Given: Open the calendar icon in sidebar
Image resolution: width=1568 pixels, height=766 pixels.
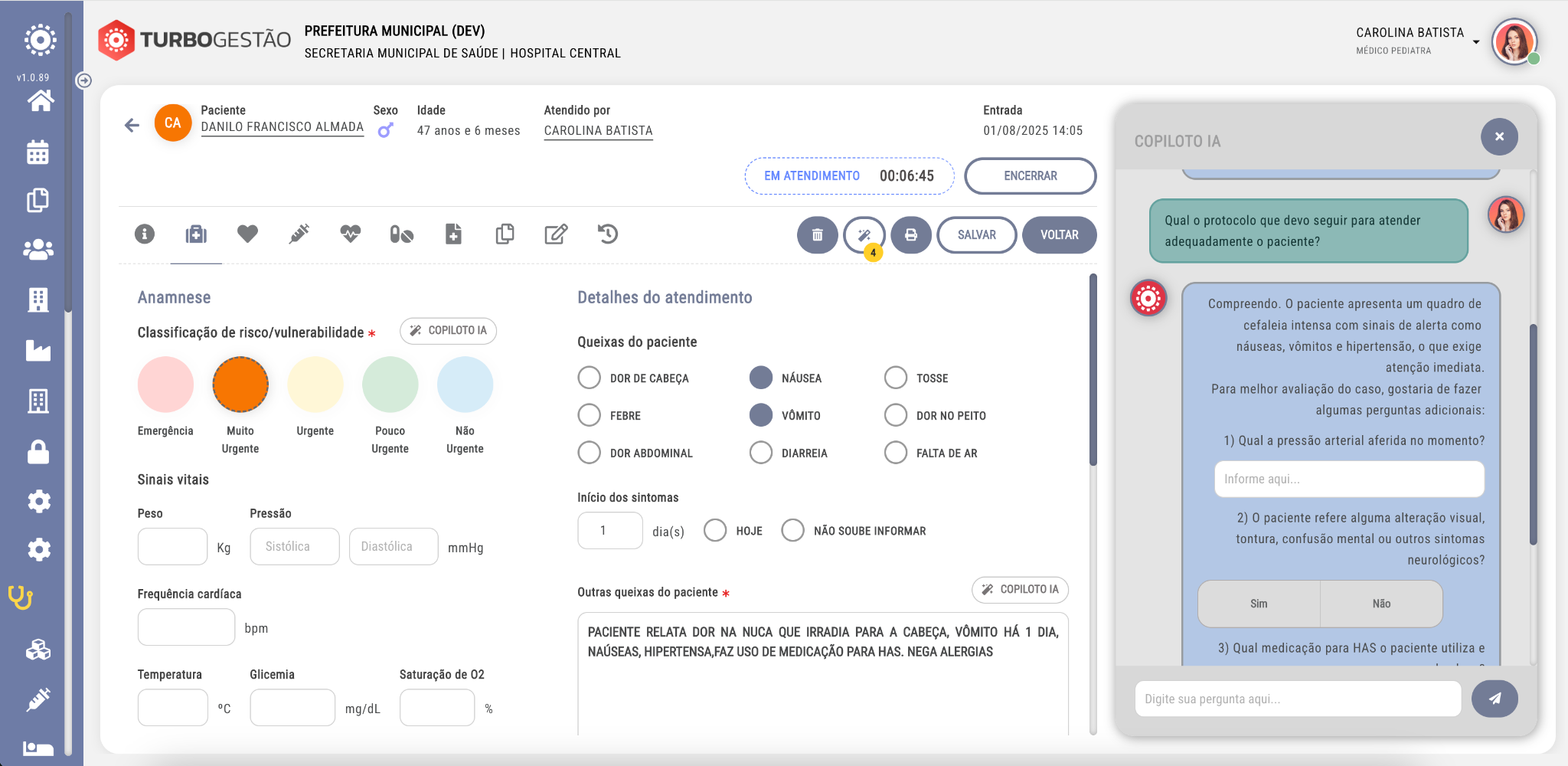Looking at the screenshot, I should click(x=38, y=152).
